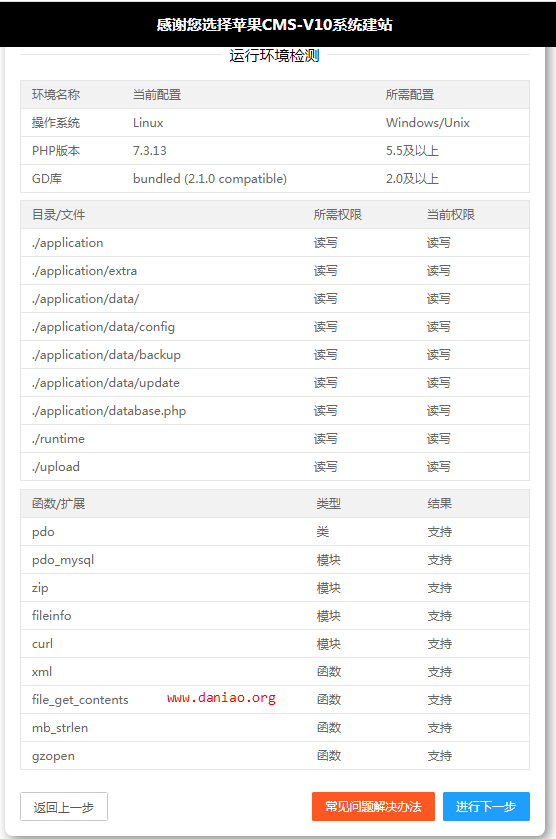Click the ./application/data/config entry
The image size is (556, 839).
pos(103,327)
